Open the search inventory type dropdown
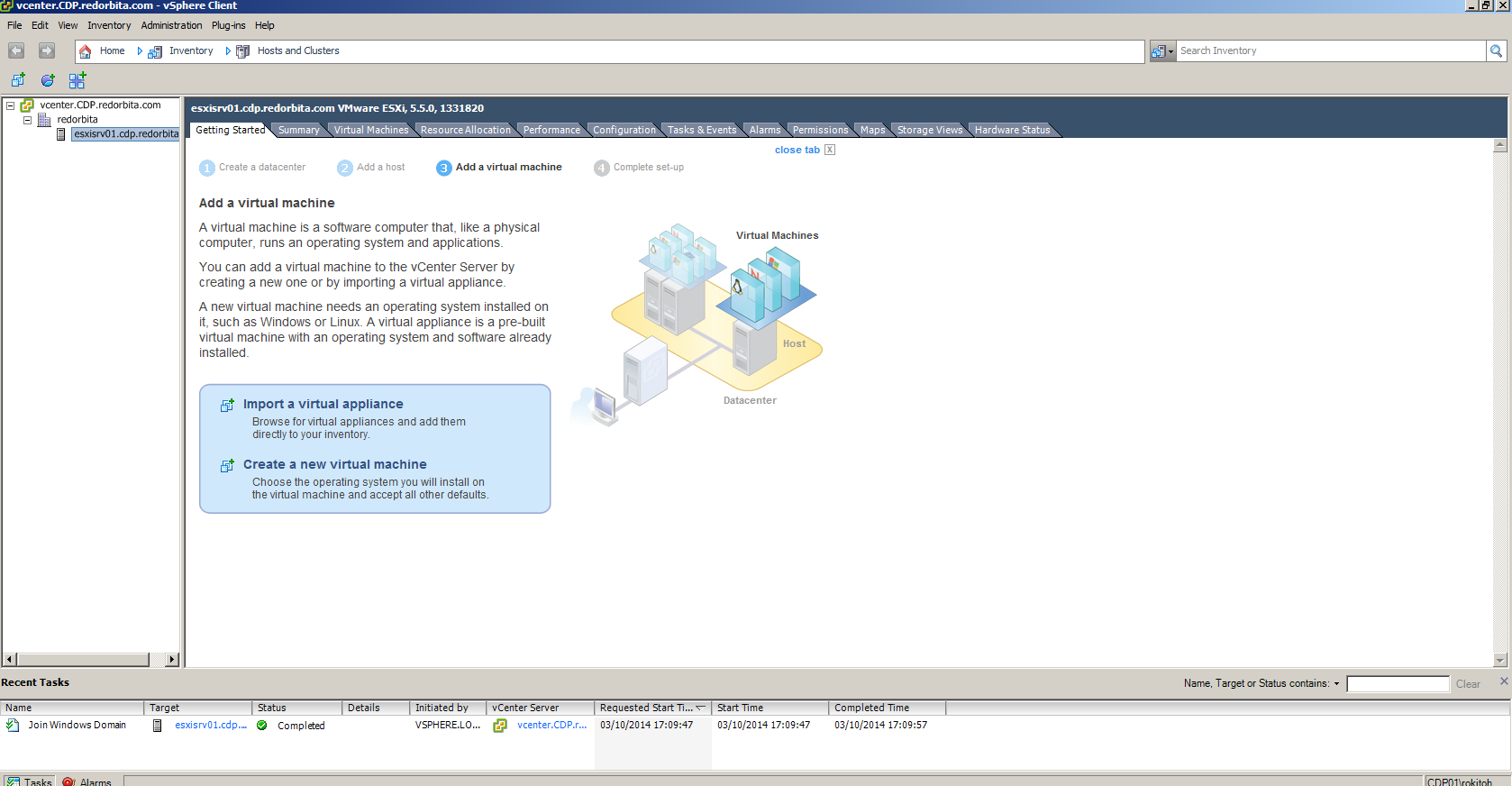 click(x=1162, y=51)
